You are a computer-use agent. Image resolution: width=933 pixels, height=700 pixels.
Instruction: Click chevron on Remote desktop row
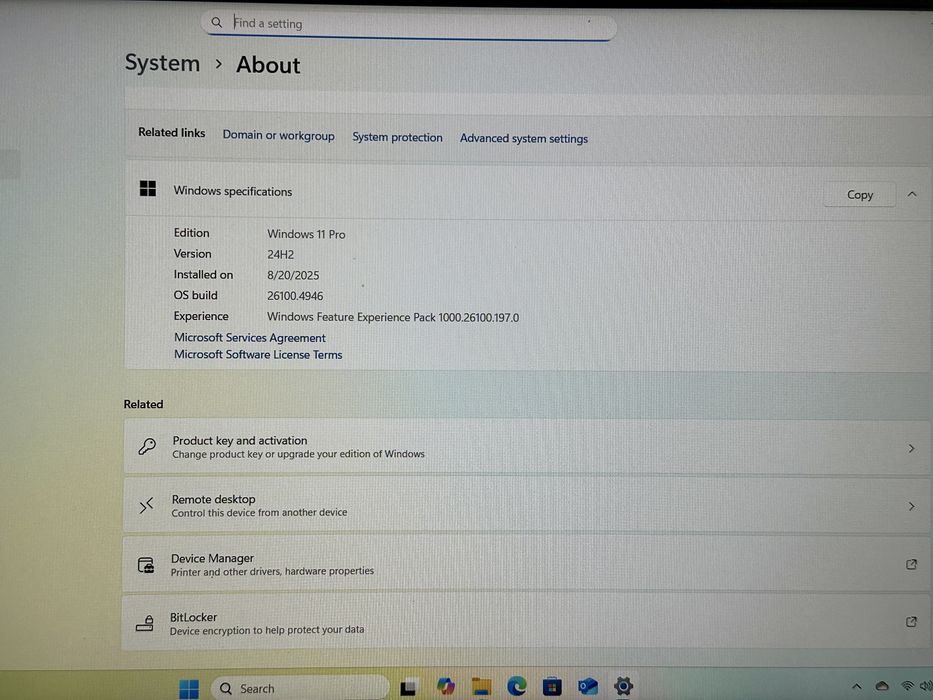912,507
